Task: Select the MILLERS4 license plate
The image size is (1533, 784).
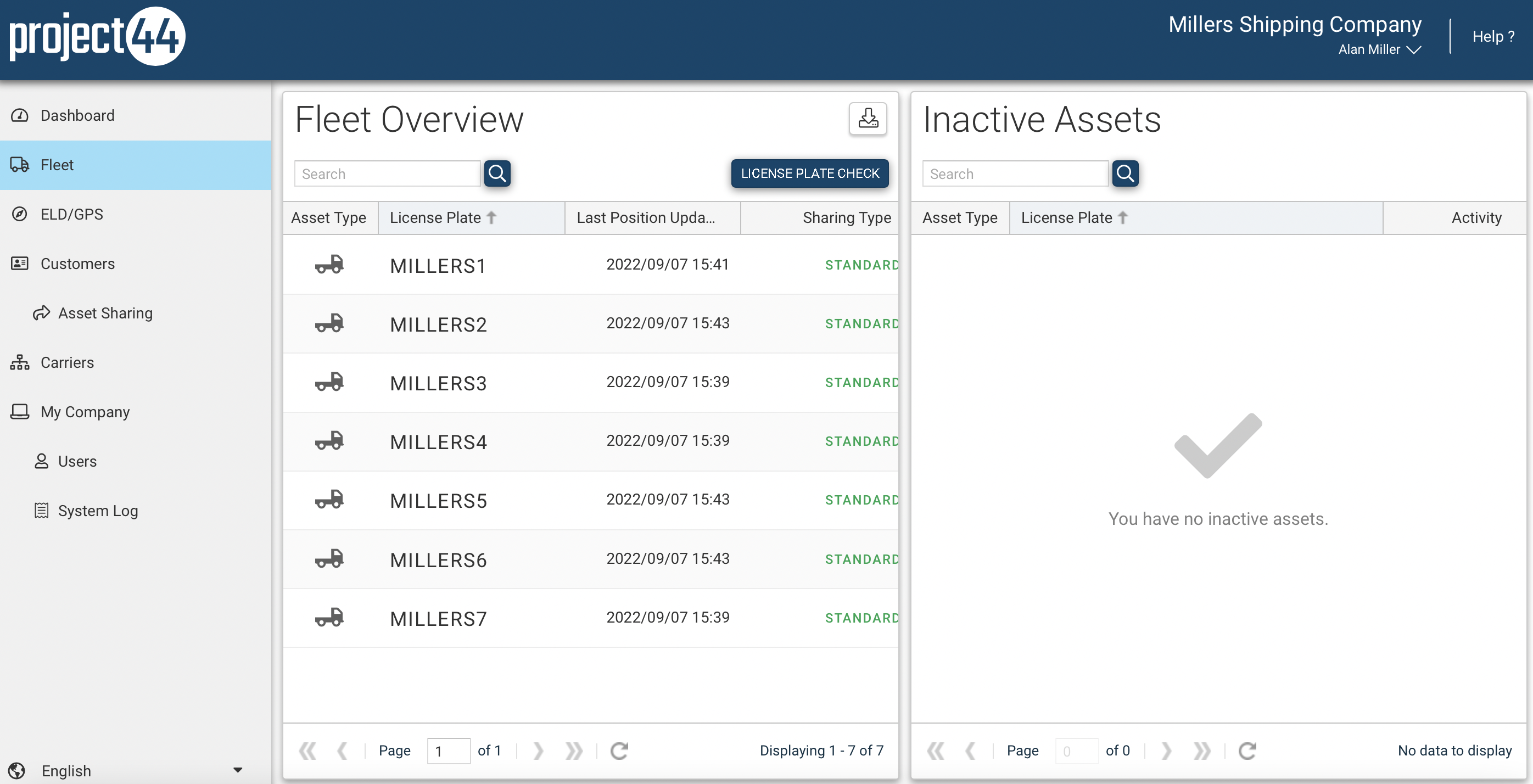Action: point(438,443)
